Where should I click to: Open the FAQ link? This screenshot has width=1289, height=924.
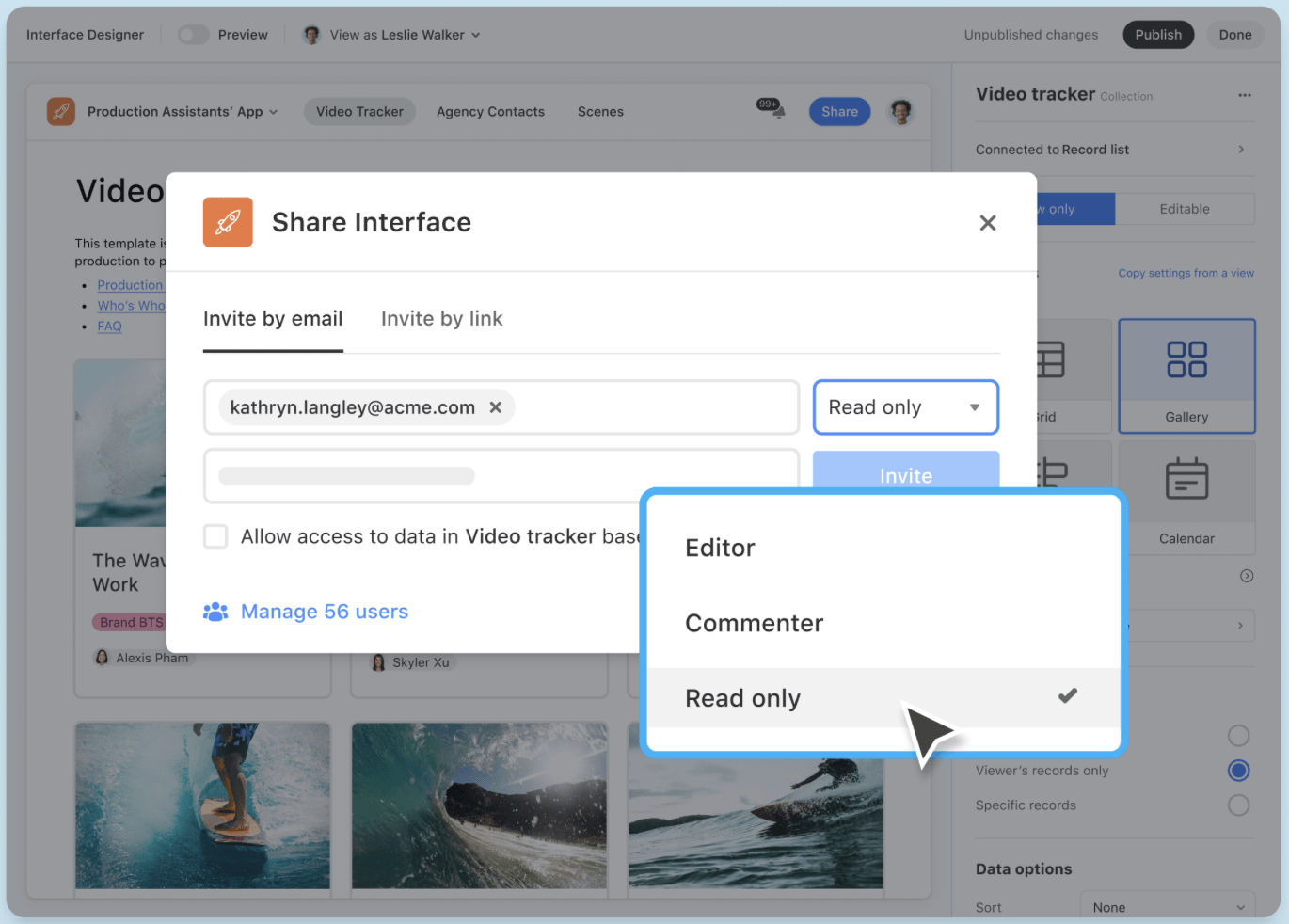click(110, 327)
